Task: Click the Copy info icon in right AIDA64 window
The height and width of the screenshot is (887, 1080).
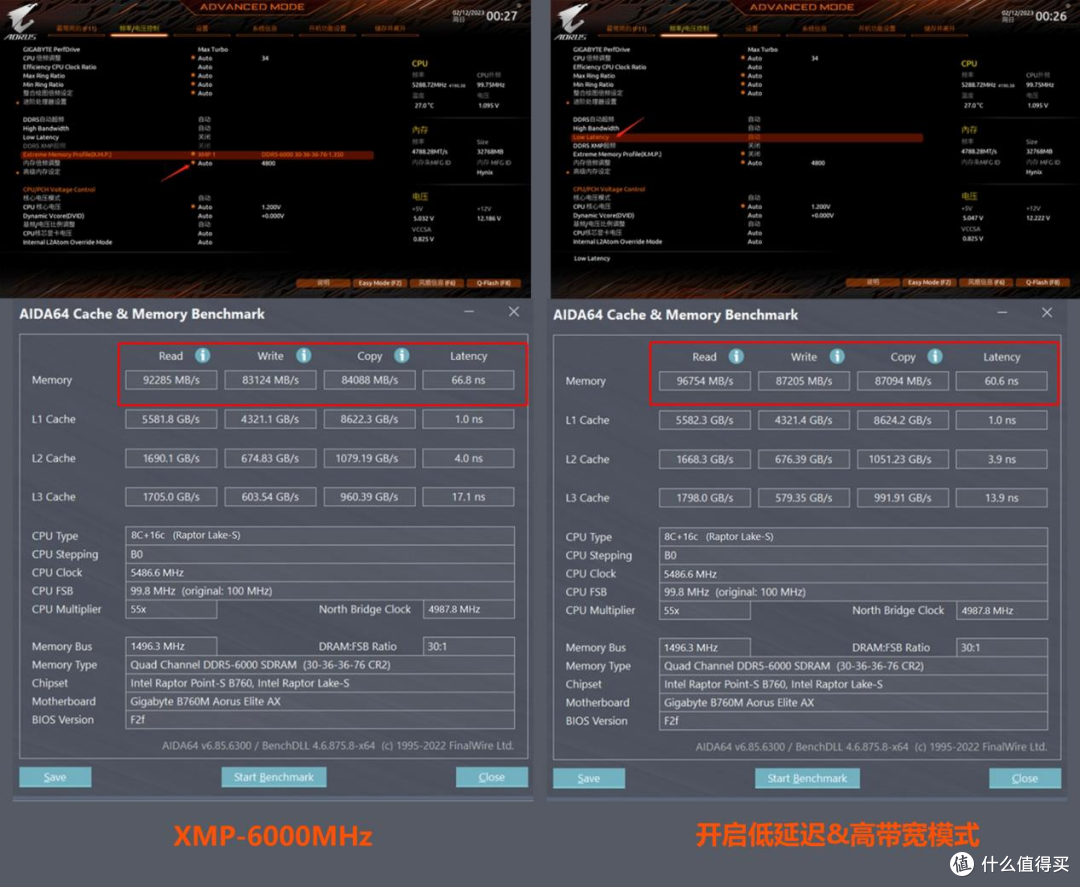Action: (x=935, y=356)
